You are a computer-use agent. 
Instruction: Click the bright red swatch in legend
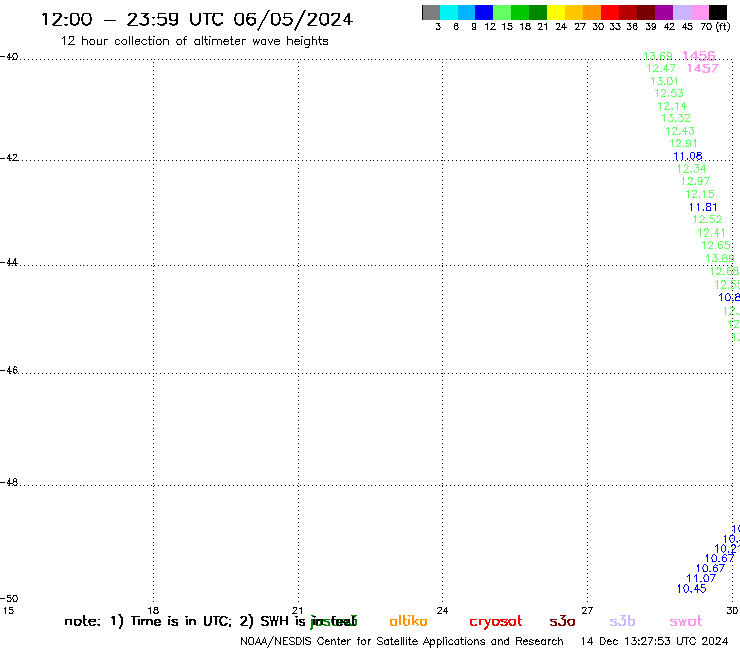point(610,12)
